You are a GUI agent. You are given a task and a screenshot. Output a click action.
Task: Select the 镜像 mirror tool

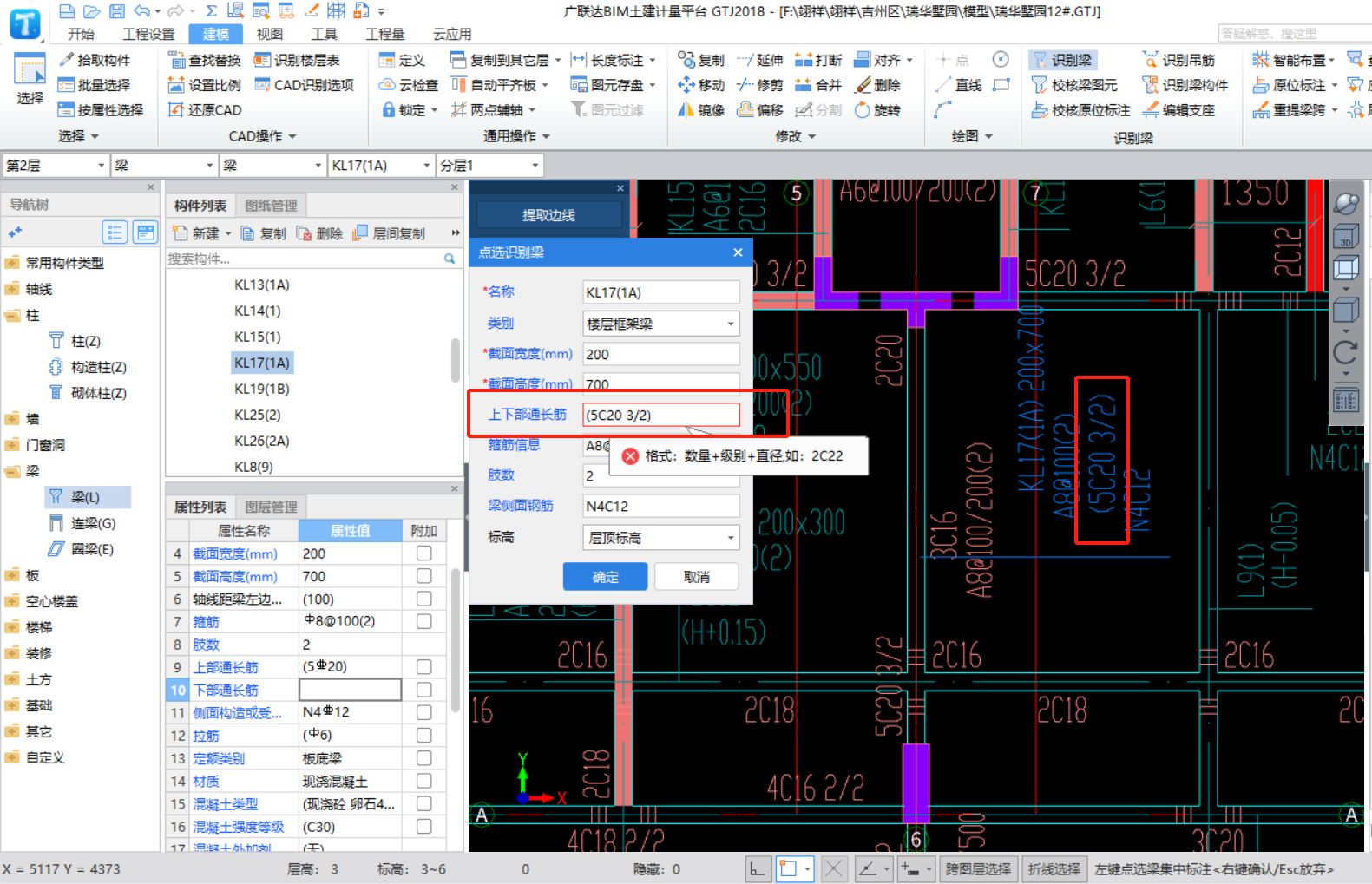click(701, 110)
